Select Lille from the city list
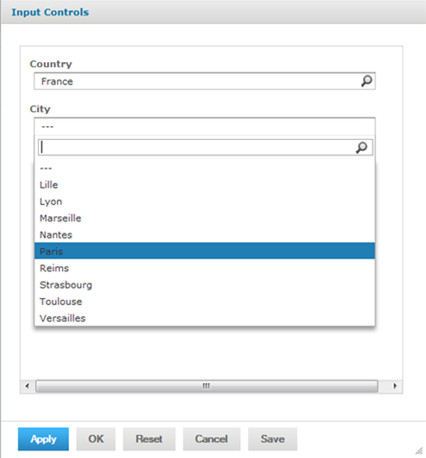The width and height of the screenshot is (426, 458). click(205, 185)
